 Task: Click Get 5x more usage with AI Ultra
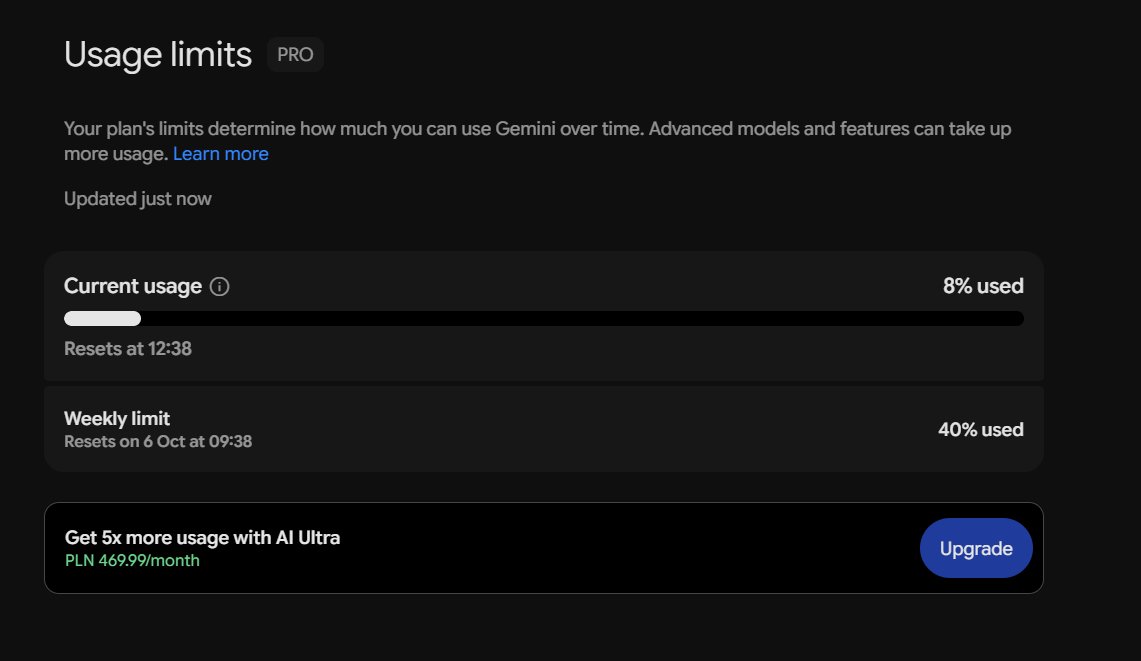(x=202, y=537)
